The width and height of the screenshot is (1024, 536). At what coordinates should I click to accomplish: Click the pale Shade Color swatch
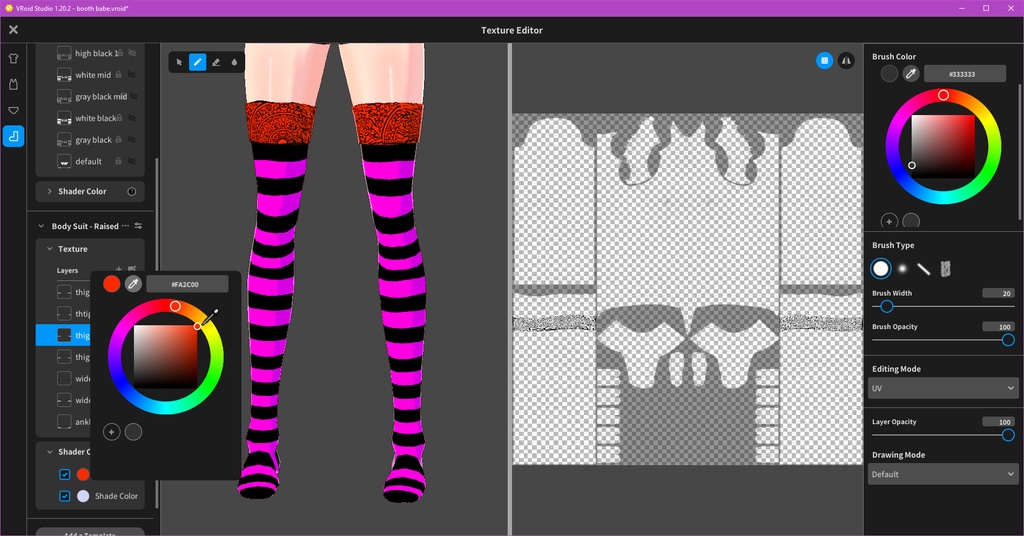83,496
